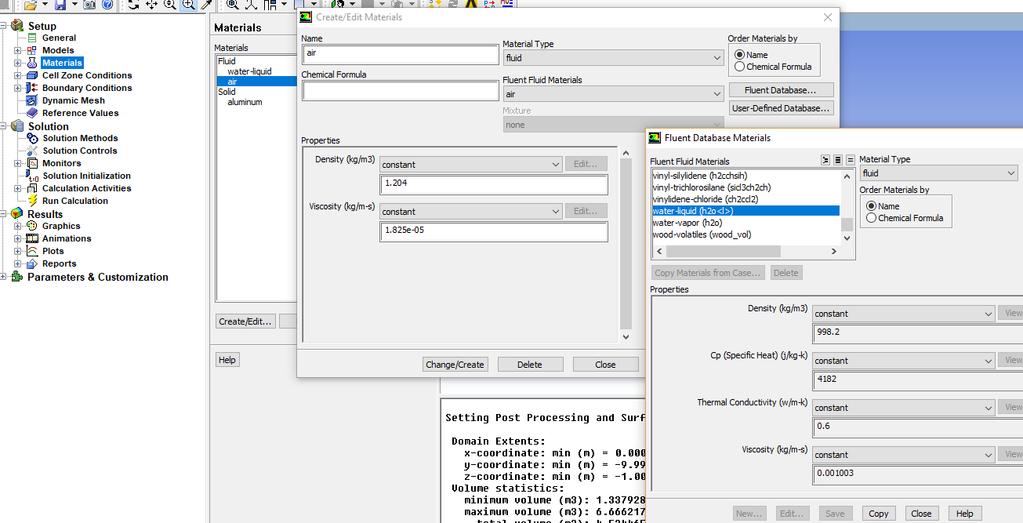Expand the Monitors tree node

point(18,163)
